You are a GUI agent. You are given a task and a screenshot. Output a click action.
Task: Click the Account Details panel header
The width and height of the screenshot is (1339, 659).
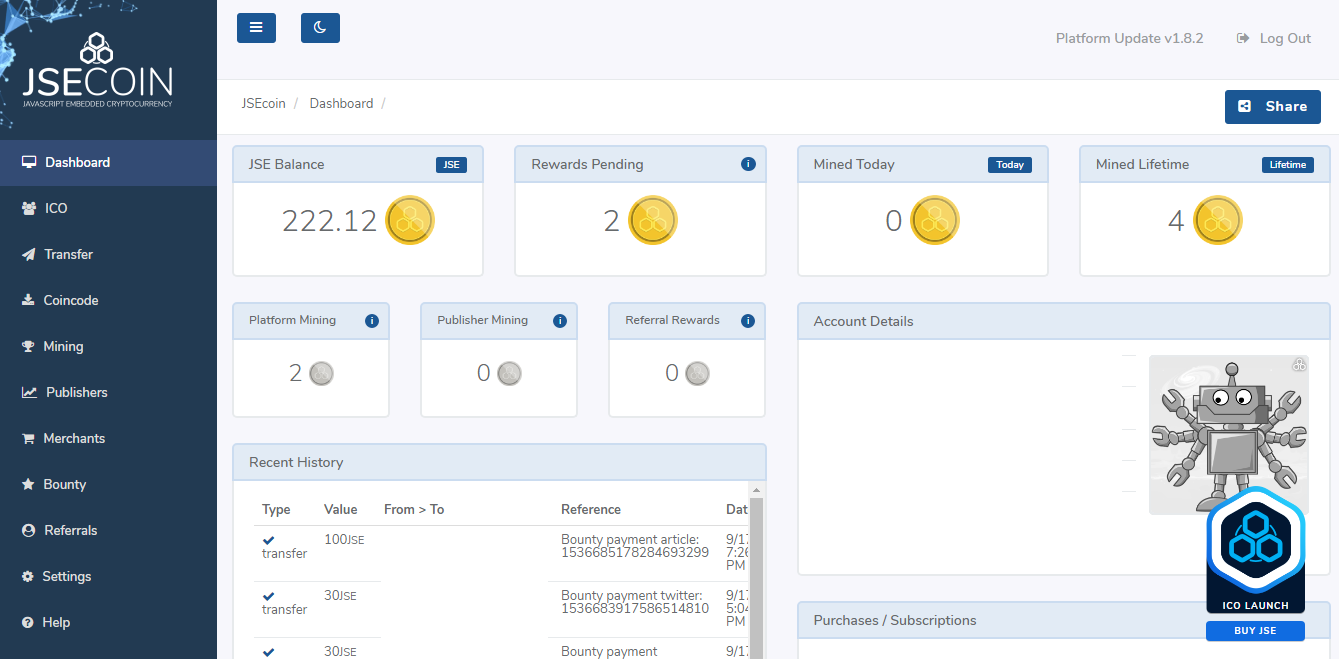click(x=1064, y=322)
